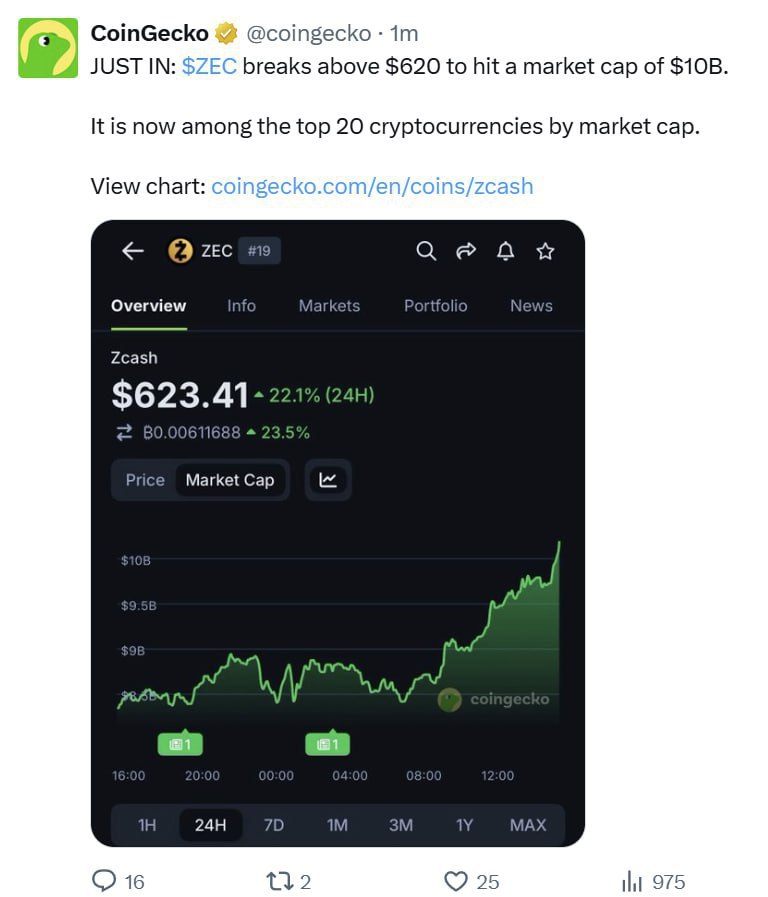This screenshot has width=768, height=897.
Task: Click the retweet icon
Action: (x=279, y=881)
